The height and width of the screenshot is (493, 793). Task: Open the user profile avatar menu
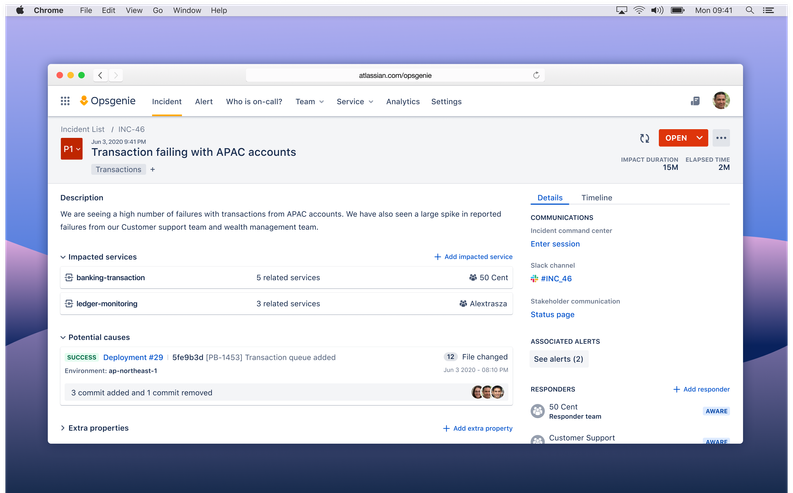(721, 101)
